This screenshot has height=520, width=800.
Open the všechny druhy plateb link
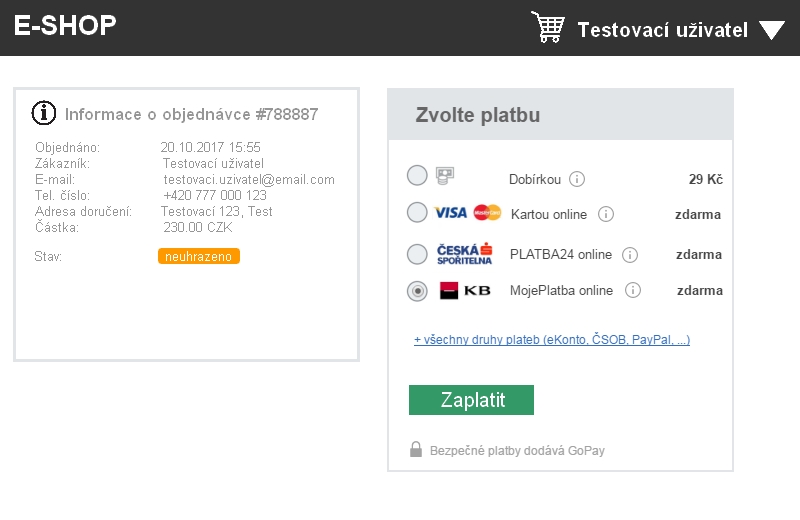click(552, 340)
